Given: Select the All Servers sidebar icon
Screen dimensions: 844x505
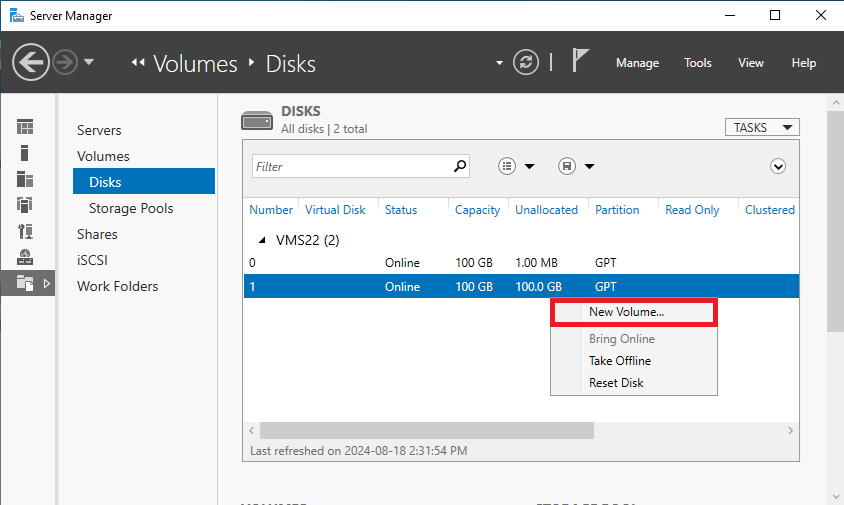Looking at the screenshot, I should pos(25,179).
